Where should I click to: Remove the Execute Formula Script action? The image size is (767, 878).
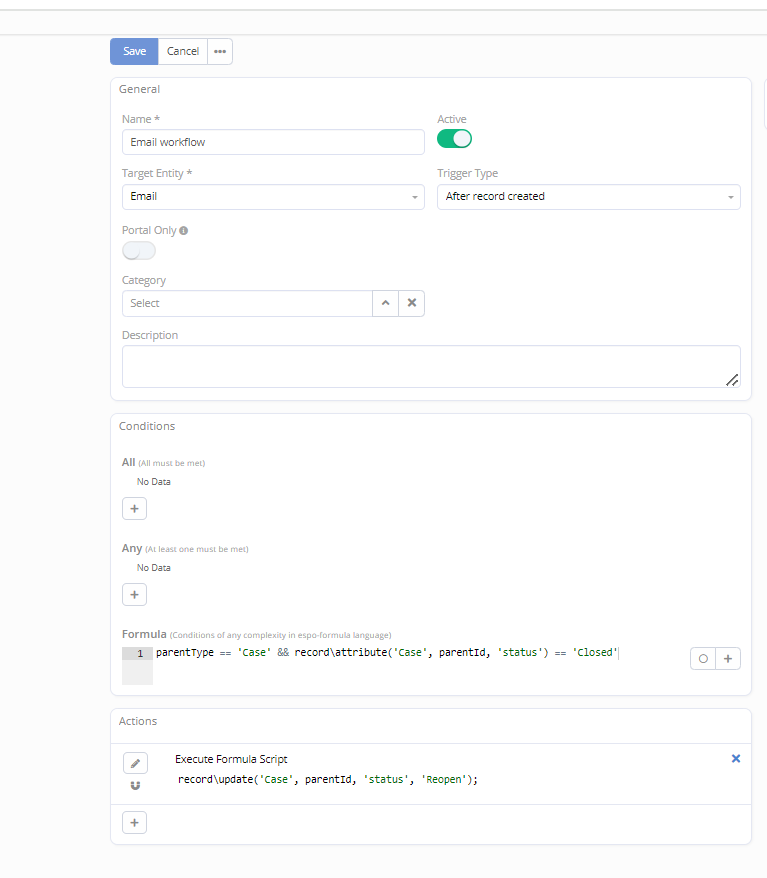coord(736,759)
